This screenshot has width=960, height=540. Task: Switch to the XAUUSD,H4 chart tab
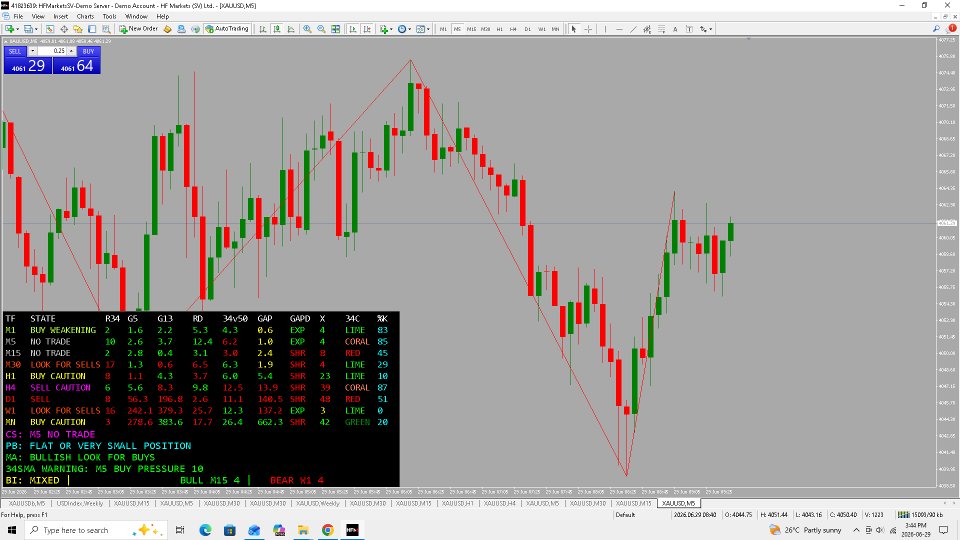[500, 503]
